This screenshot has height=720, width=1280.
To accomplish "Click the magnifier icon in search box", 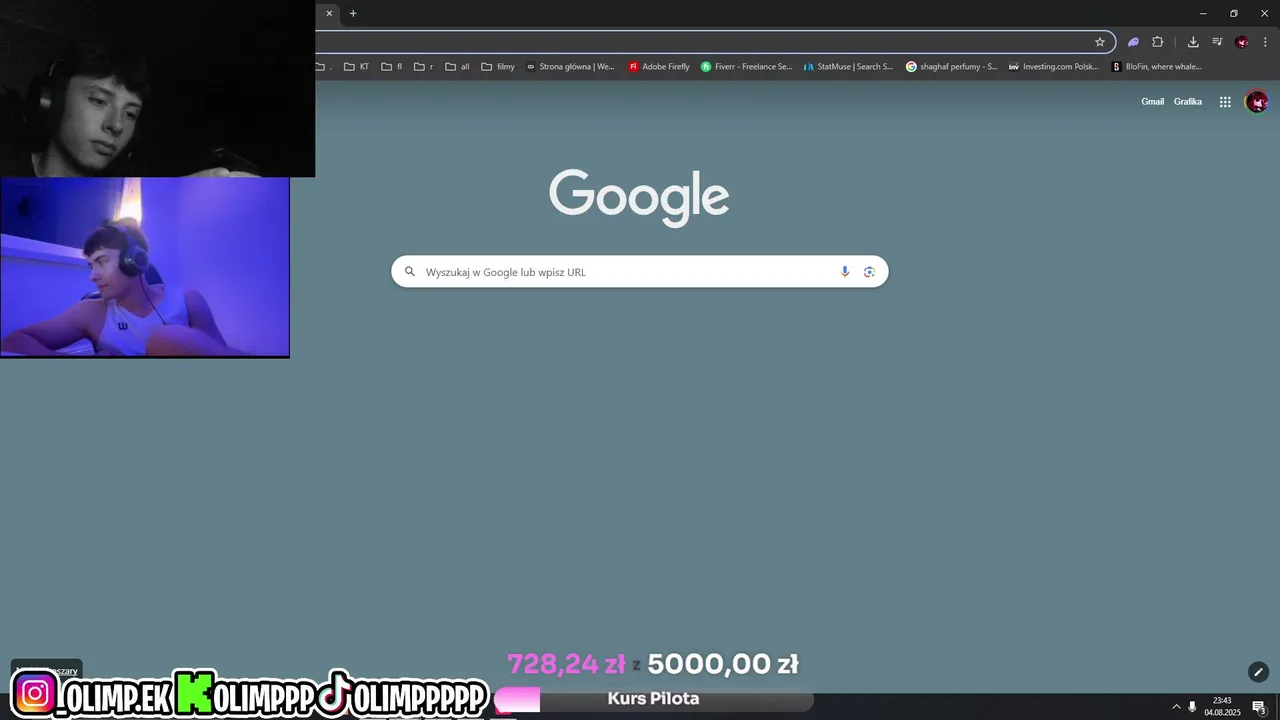I will pyautogui.click(x=409, y=271).
